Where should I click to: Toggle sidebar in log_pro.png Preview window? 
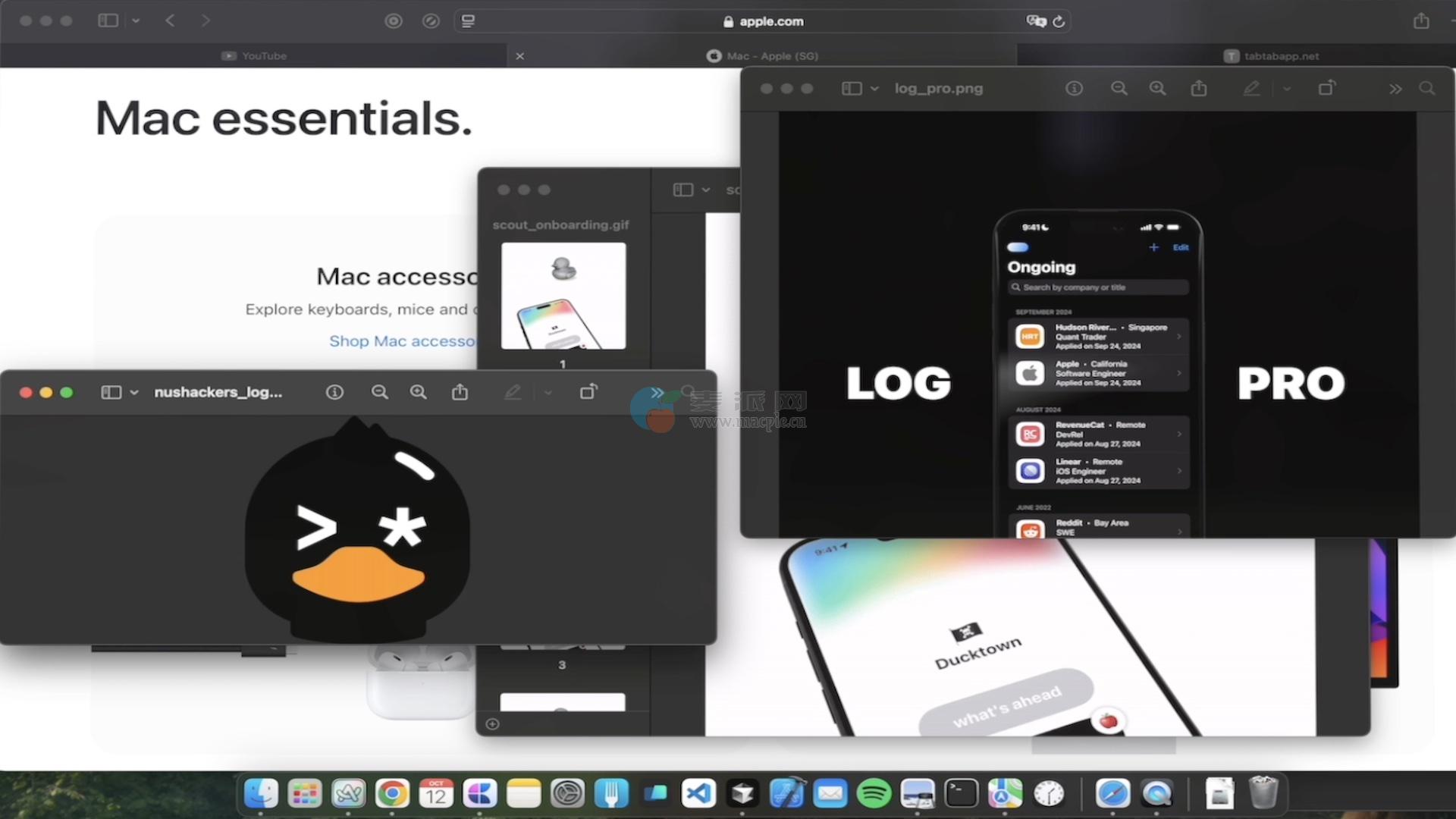(x=852, y=89)
